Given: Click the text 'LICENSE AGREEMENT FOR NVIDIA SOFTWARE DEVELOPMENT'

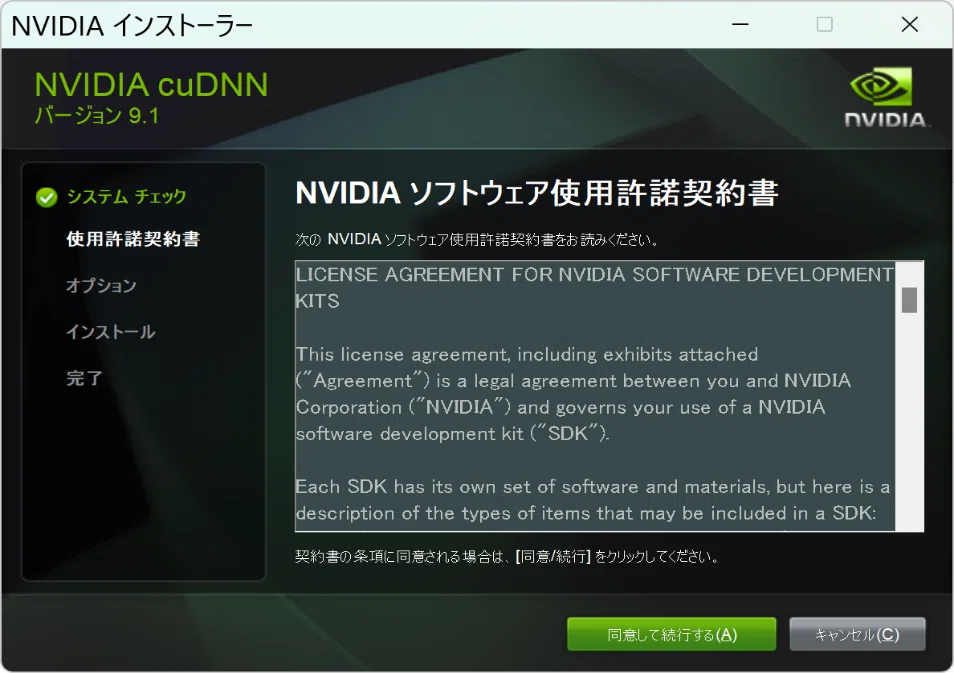Looking at the screenshot, I should pos(594,274).
